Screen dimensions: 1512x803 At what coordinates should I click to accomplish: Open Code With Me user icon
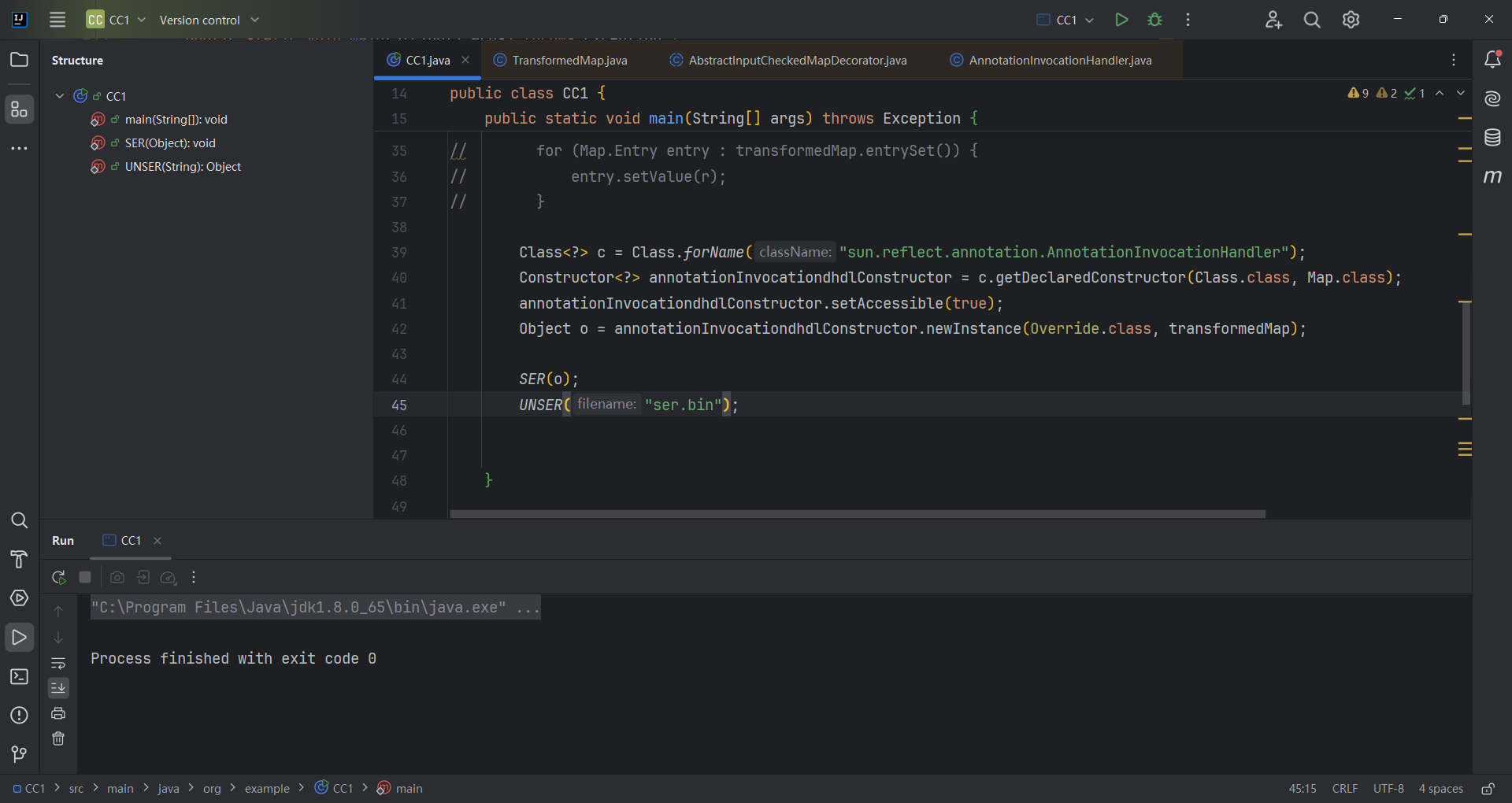(x=1273, y=20)
